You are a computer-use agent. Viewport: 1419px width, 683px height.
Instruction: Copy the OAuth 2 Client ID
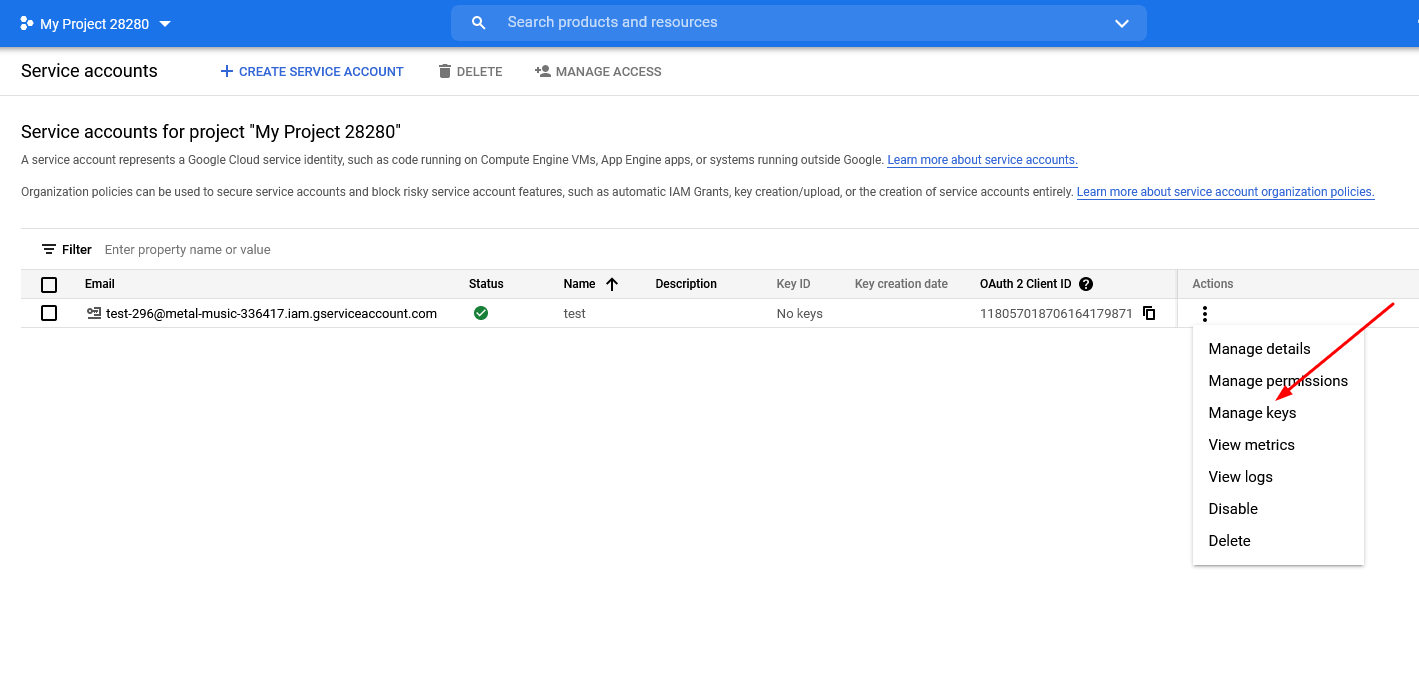(1149, 313)
